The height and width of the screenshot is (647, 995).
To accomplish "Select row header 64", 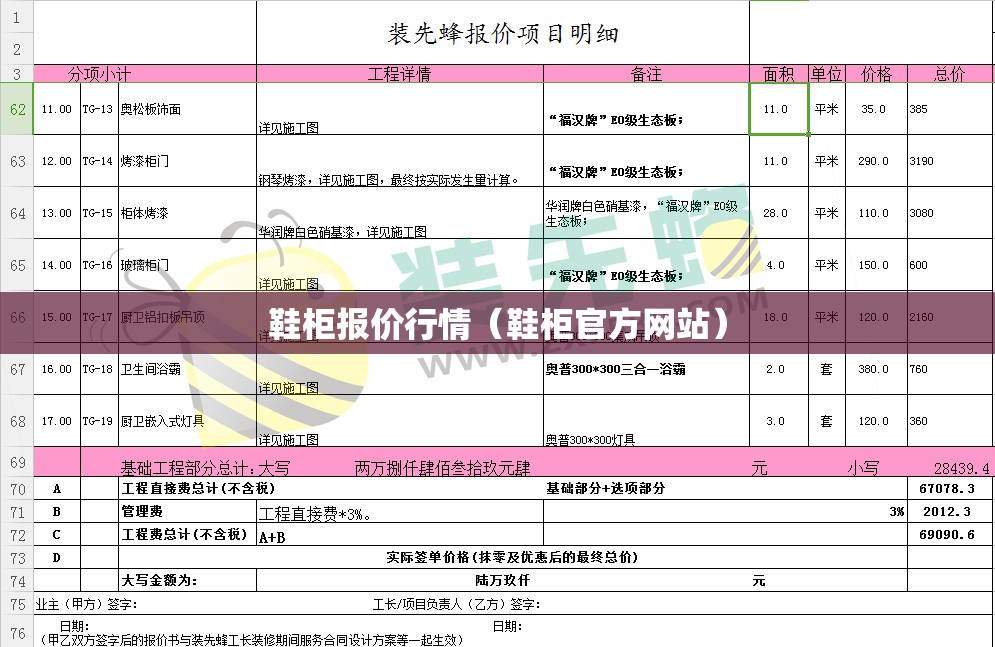I will click(x=16, y=213).
